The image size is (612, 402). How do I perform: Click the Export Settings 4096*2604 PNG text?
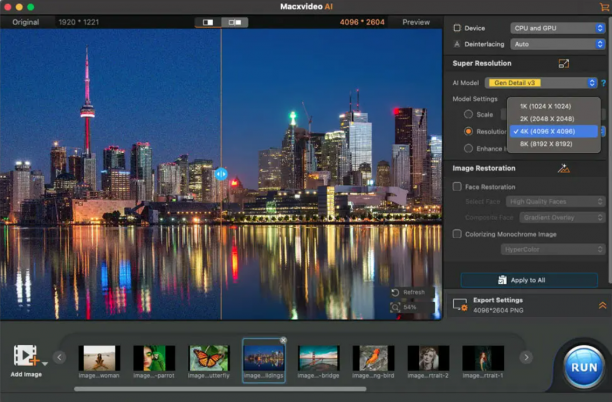(498, 310)
